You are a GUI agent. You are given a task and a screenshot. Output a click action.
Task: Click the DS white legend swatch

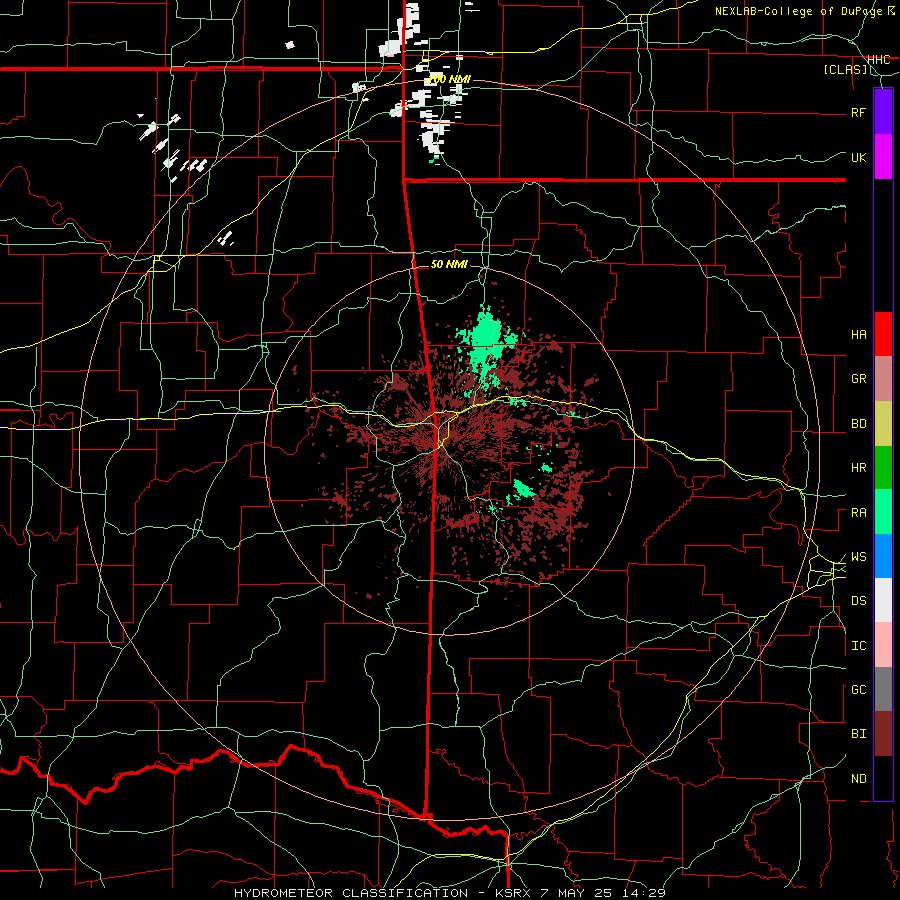883,600
